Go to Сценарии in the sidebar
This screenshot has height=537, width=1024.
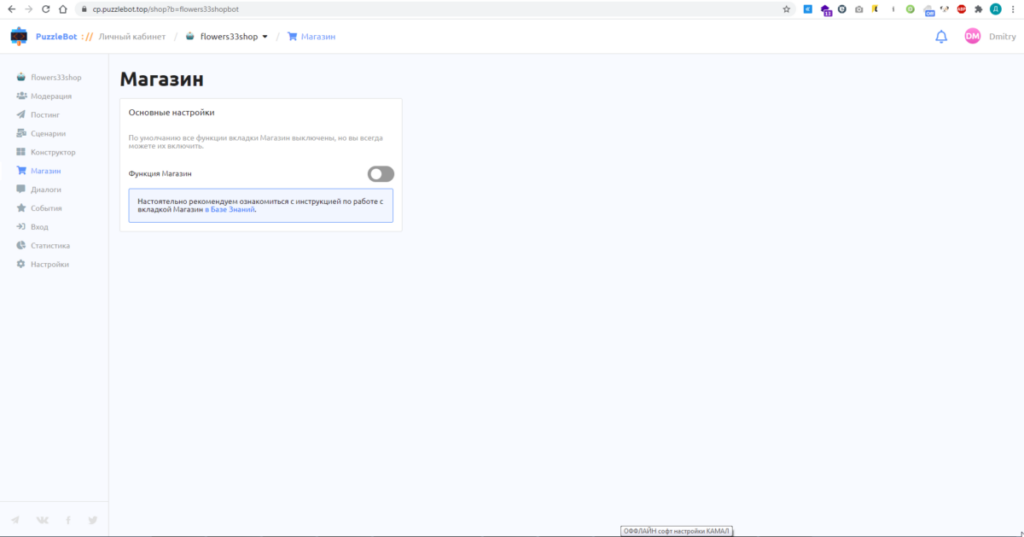pos(48,133)
